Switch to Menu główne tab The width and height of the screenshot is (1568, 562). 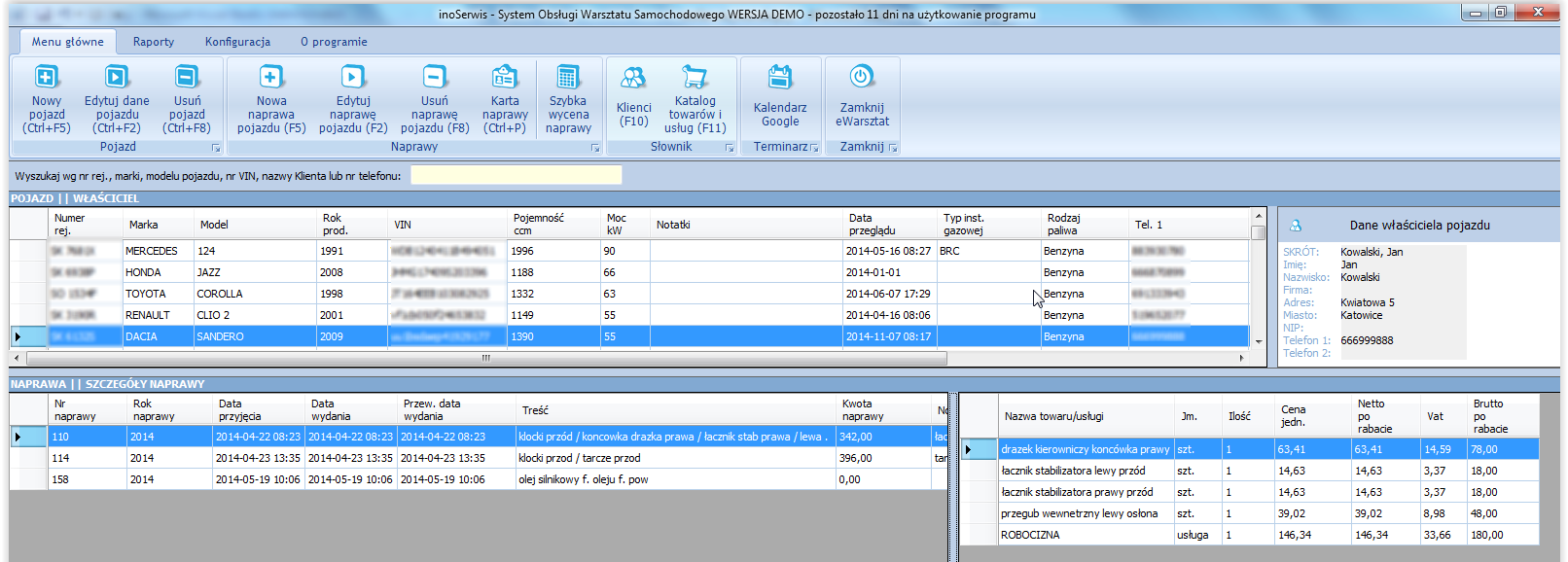[67, 42]
